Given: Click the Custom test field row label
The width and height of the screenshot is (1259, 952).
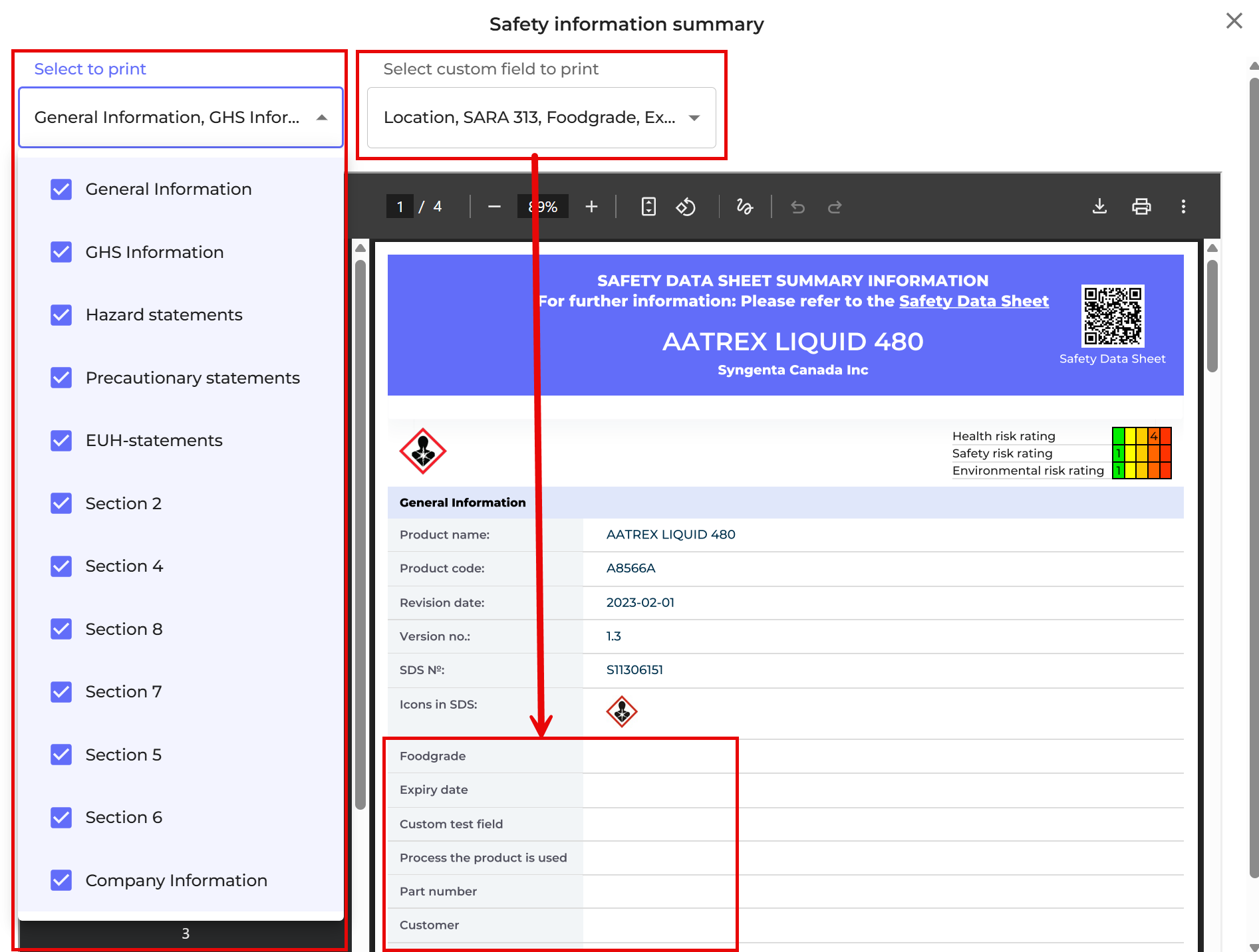Looking at the screenshot, I should [451, 824].
